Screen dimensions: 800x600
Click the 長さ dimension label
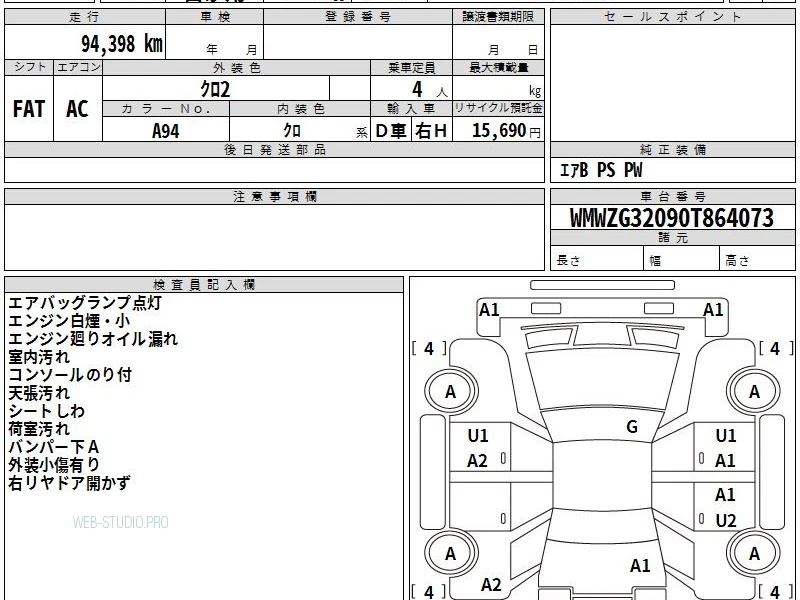[x=568, y=261]
